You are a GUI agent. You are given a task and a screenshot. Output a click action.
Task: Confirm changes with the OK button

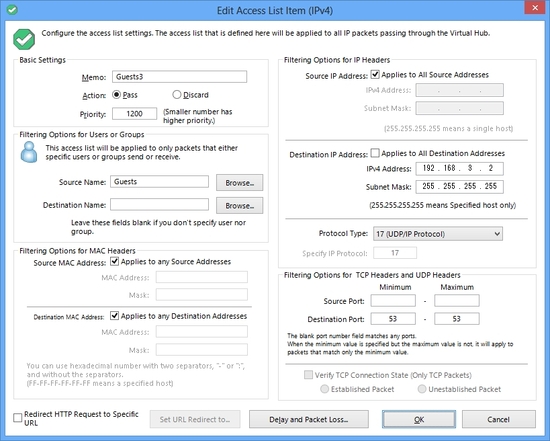pyautogui.click(x=419, y=420)
